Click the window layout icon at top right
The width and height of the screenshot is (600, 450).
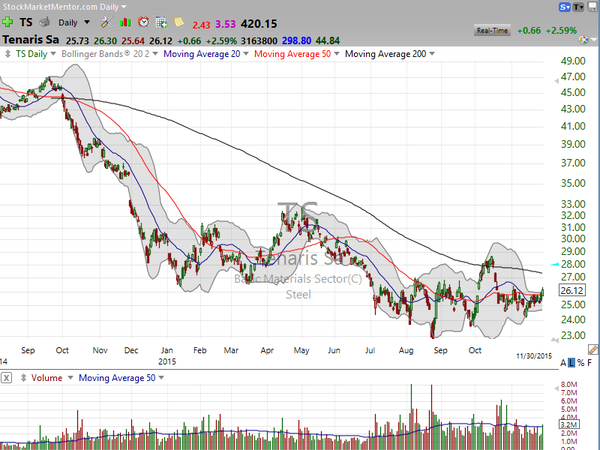[x=592, y=7]
